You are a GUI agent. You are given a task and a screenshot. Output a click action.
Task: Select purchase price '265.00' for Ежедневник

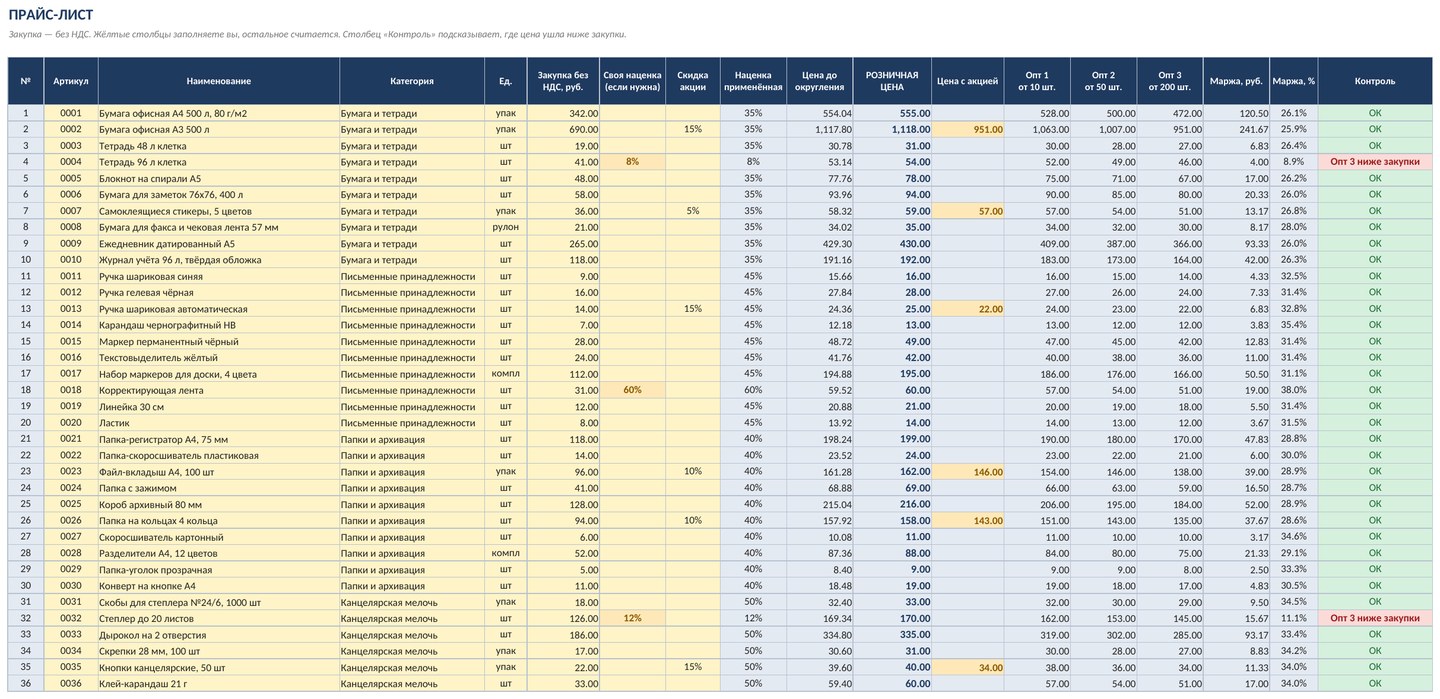(563, 244)
